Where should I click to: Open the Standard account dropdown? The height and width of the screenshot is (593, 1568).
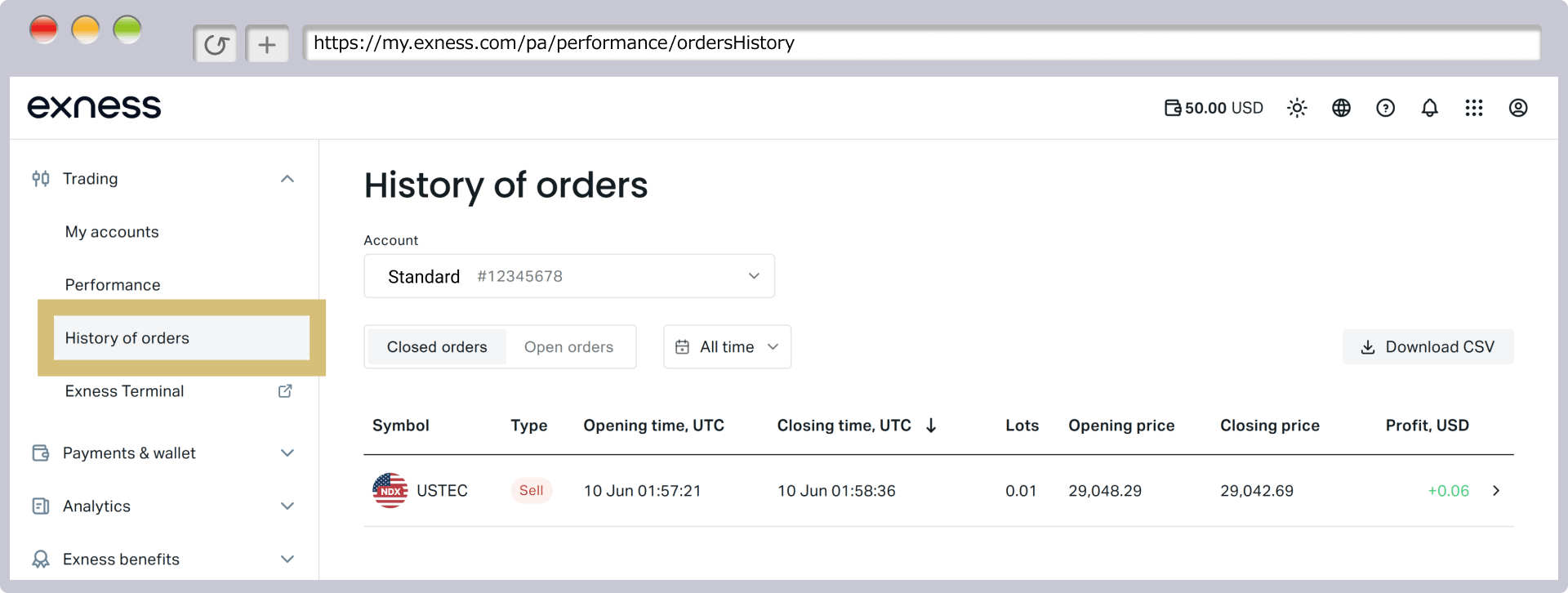569,276
